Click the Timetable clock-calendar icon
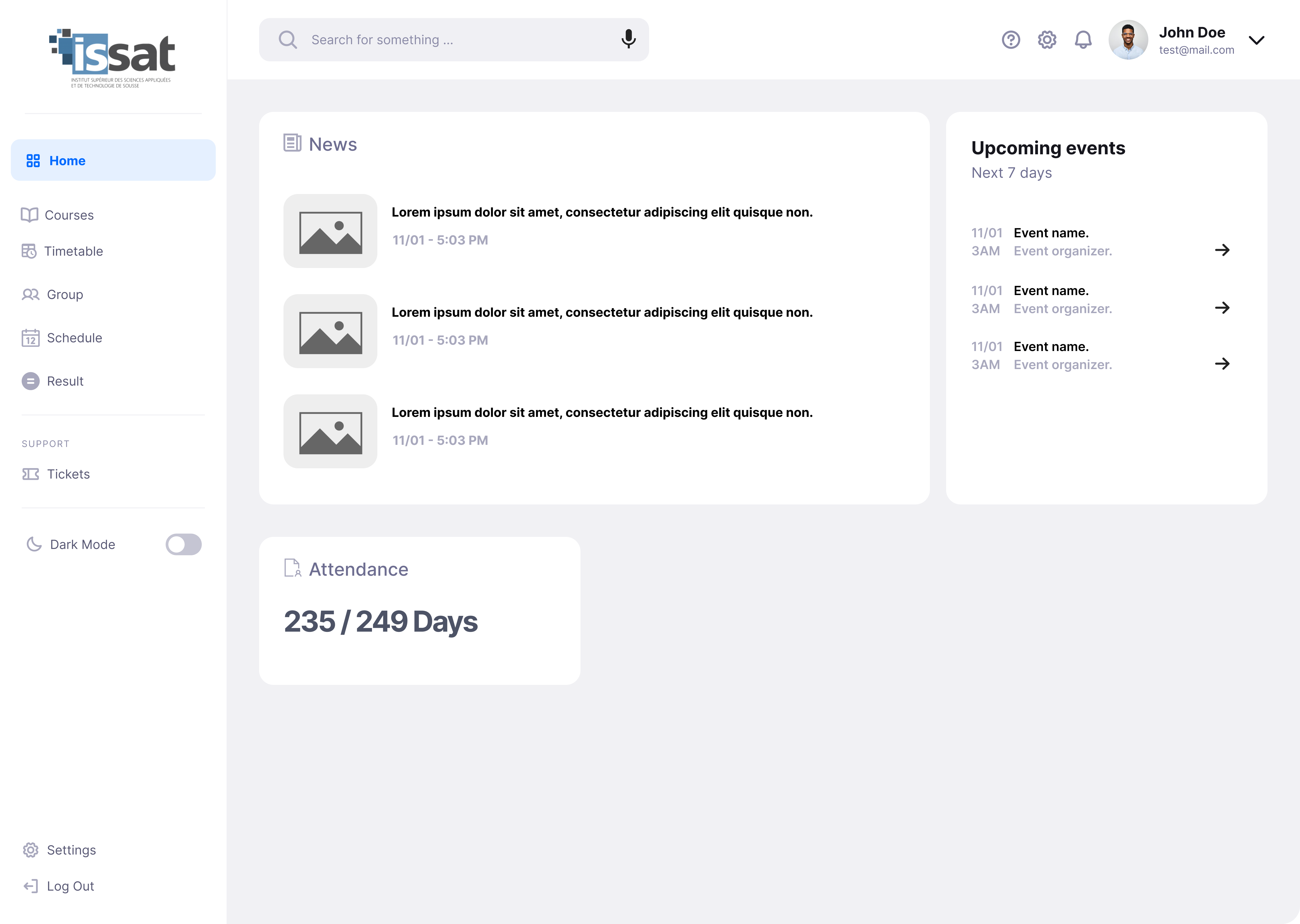This screenshot has width=1300, height=924. (29, 251)
